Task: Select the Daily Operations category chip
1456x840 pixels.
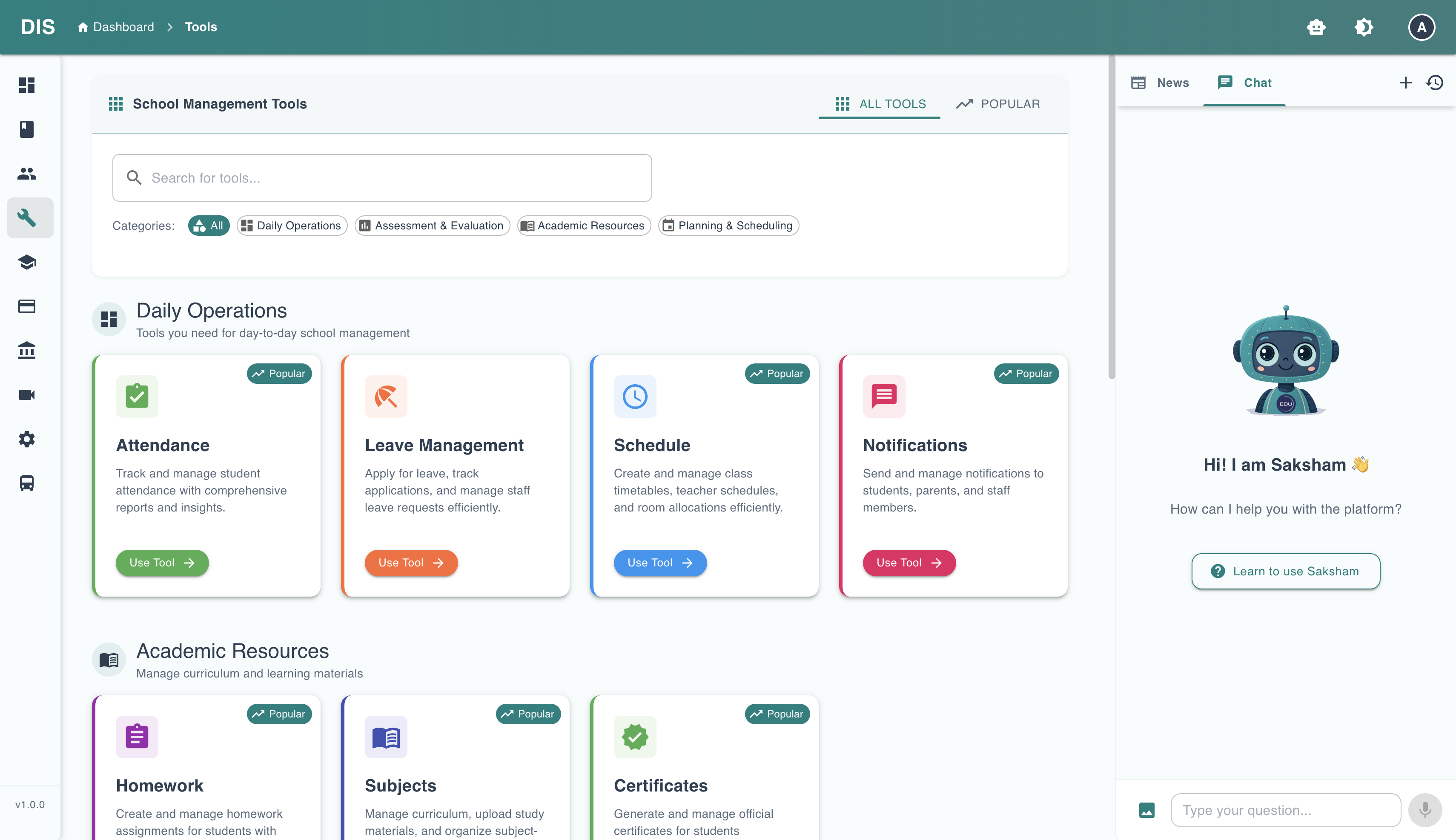Action: (292, 226)
